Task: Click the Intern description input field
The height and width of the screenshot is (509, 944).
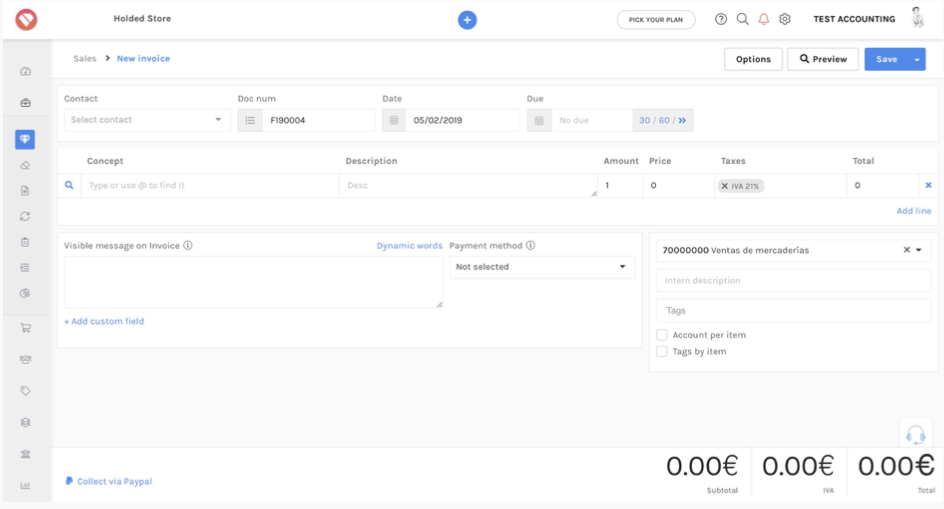Action: (793, 281)
